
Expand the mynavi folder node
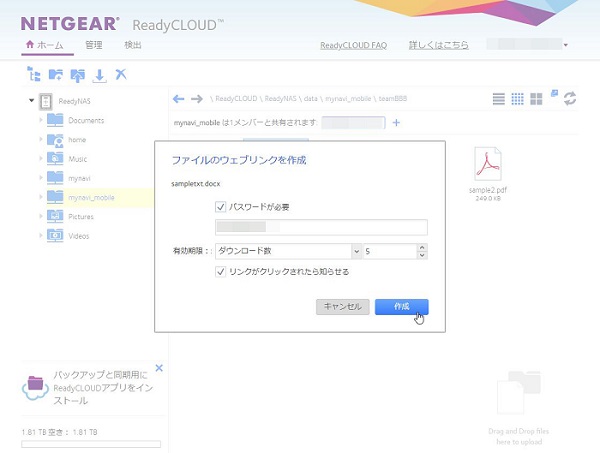click(41, 178)
